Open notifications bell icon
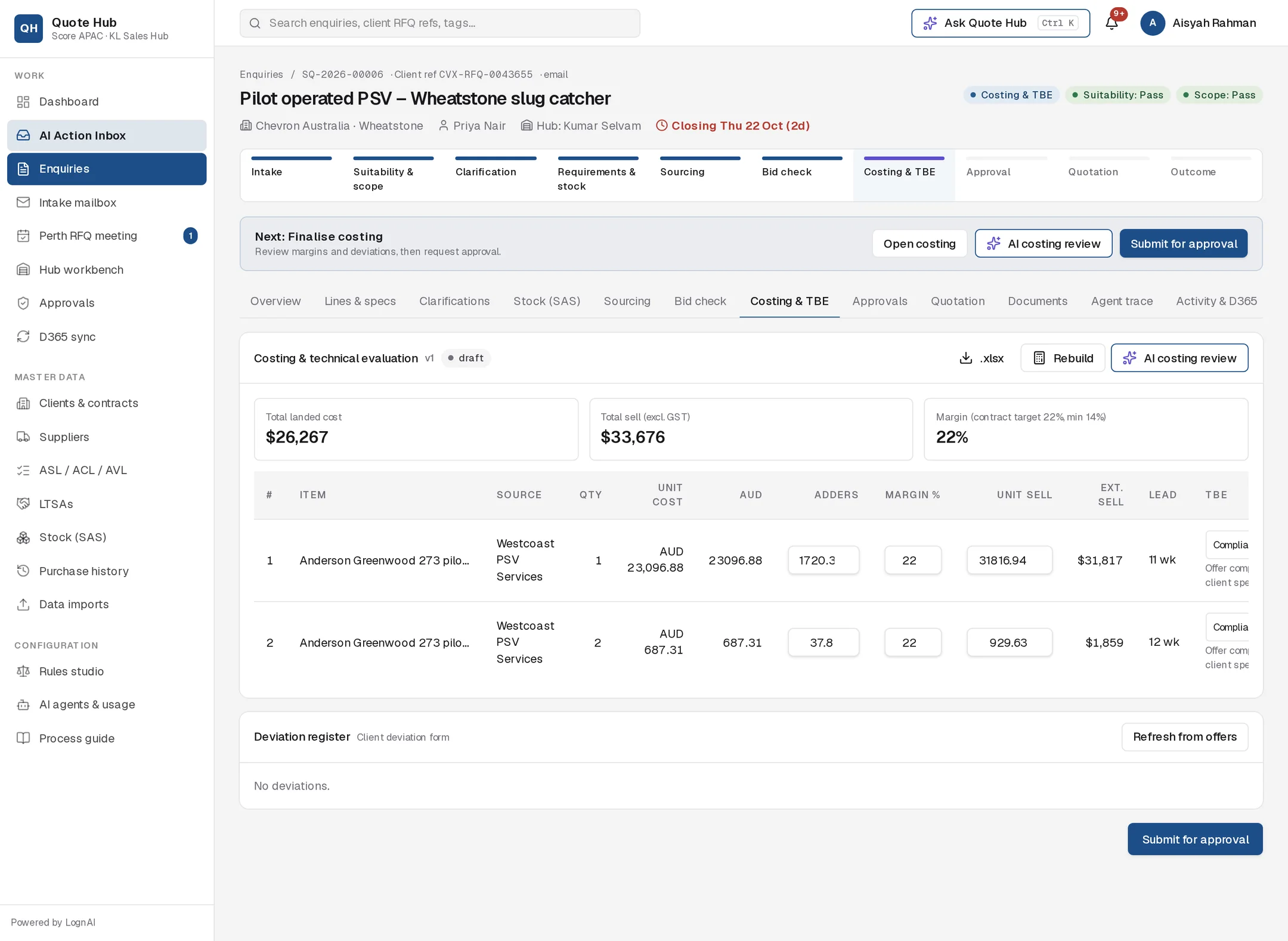The image size is (1288, 941). [x=1111, y=23]
